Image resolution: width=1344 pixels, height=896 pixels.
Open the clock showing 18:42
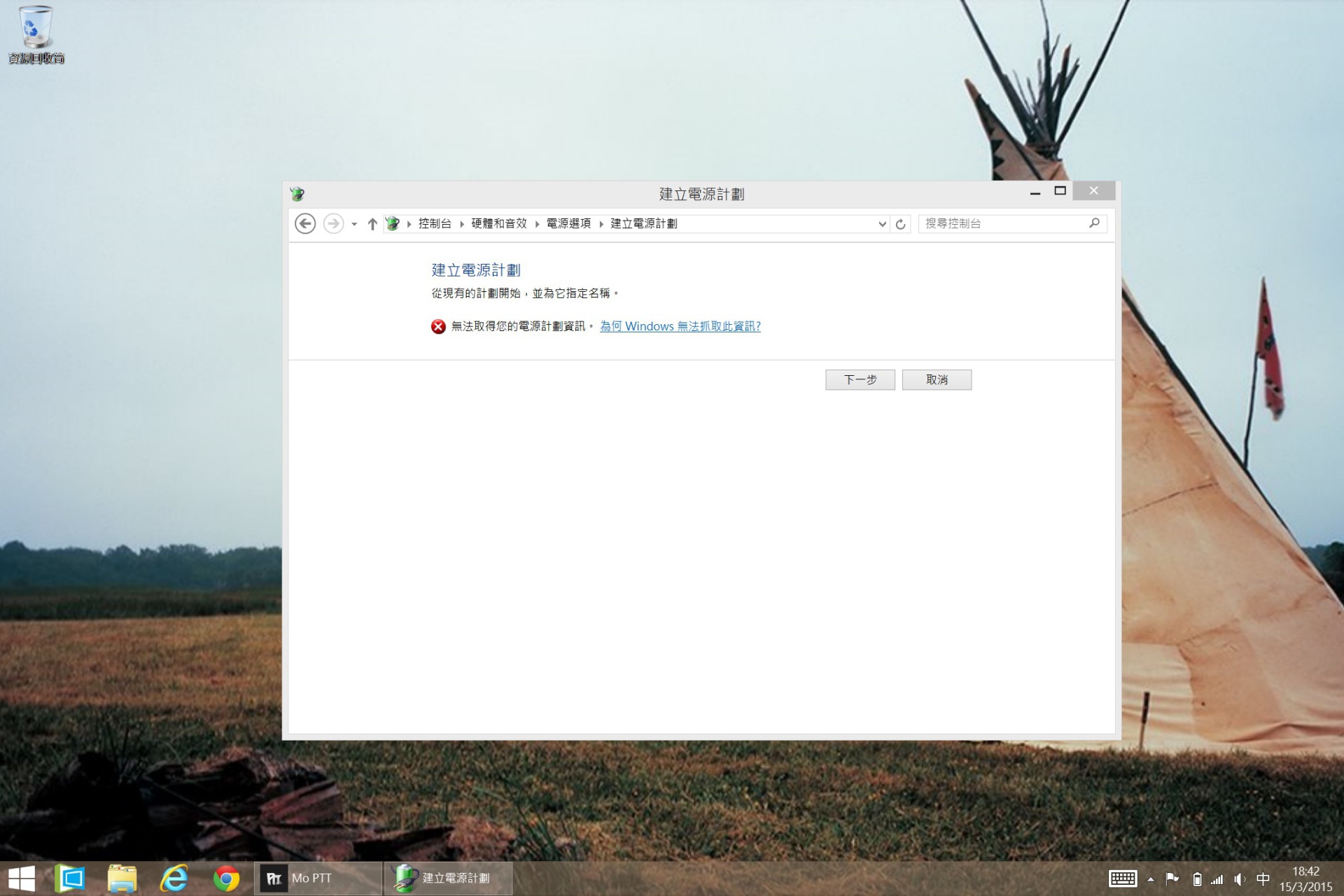pos(1305,878)
